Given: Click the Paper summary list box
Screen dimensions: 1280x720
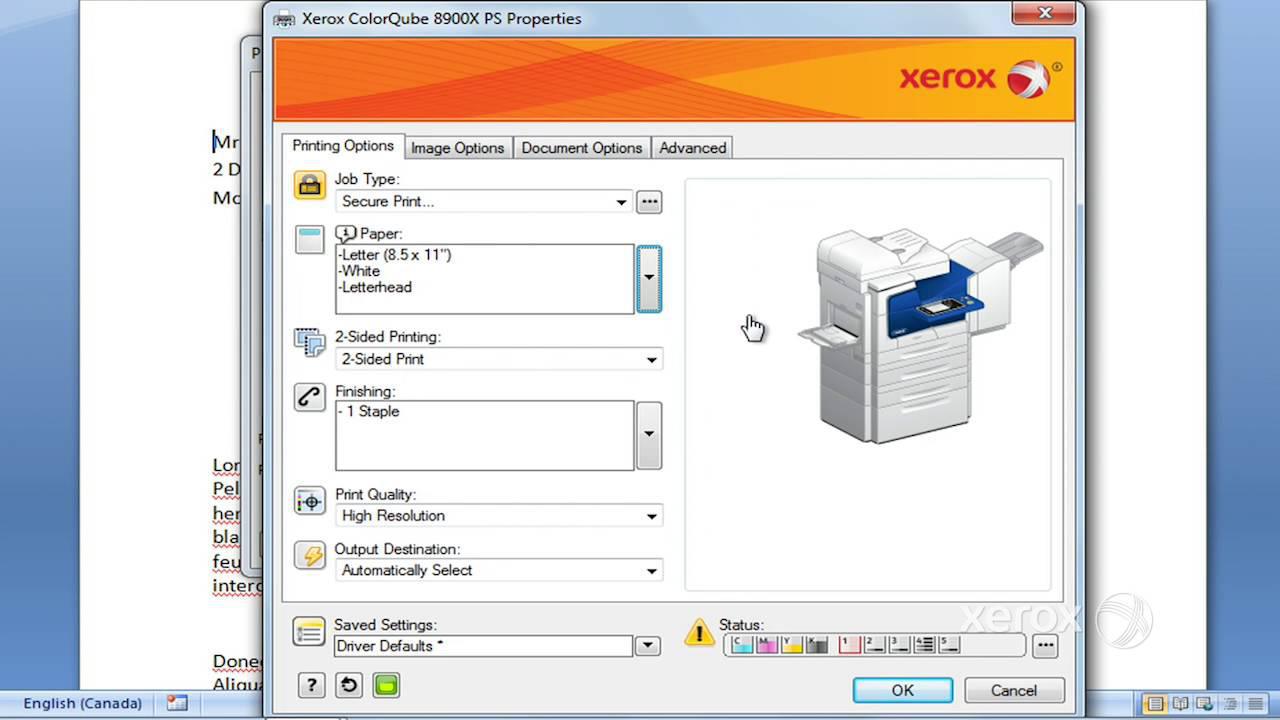Looking at the screenshot, I should pos(484,279).
